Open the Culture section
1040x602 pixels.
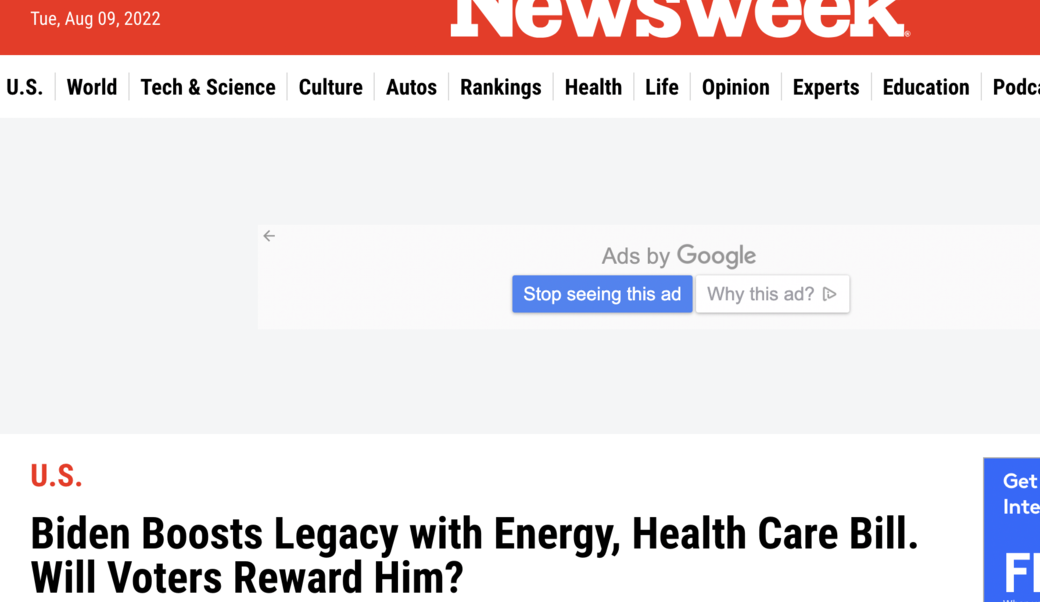coord(330,87)
